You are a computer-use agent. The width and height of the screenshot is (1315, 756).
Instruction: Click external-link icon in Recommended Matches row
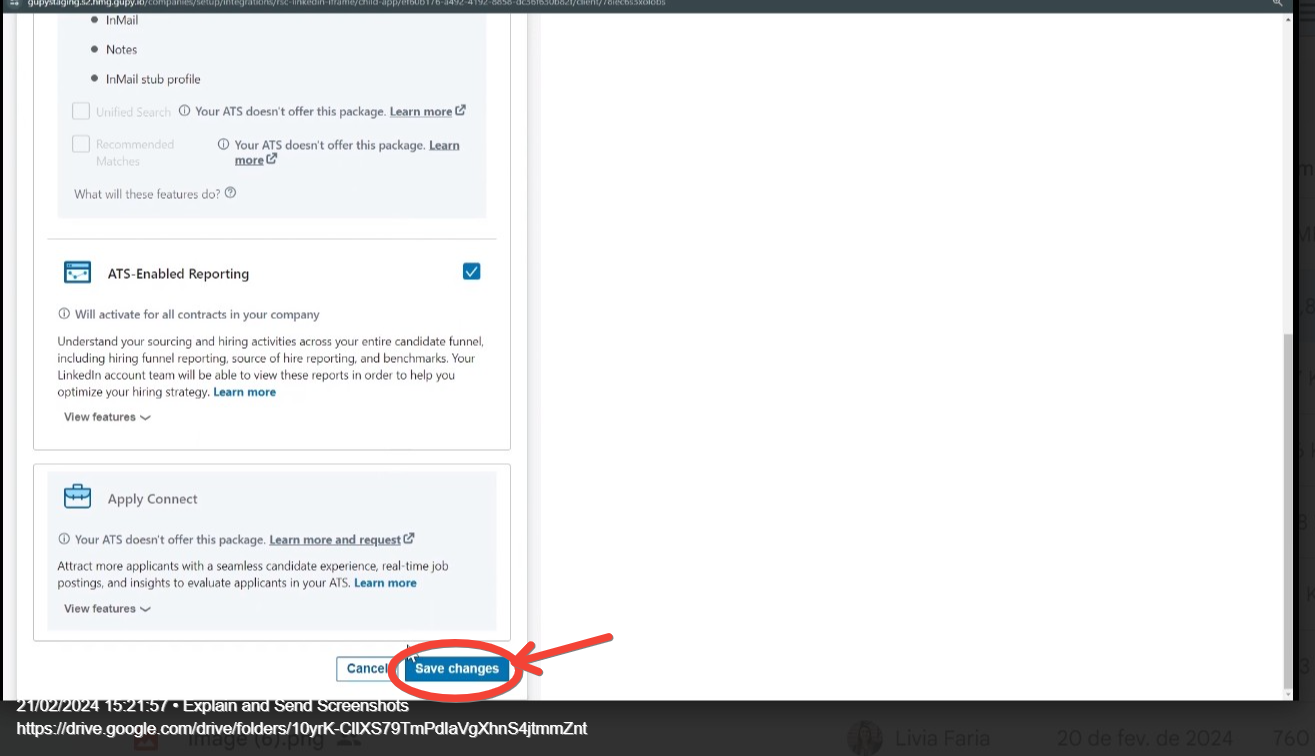[271, 159]
